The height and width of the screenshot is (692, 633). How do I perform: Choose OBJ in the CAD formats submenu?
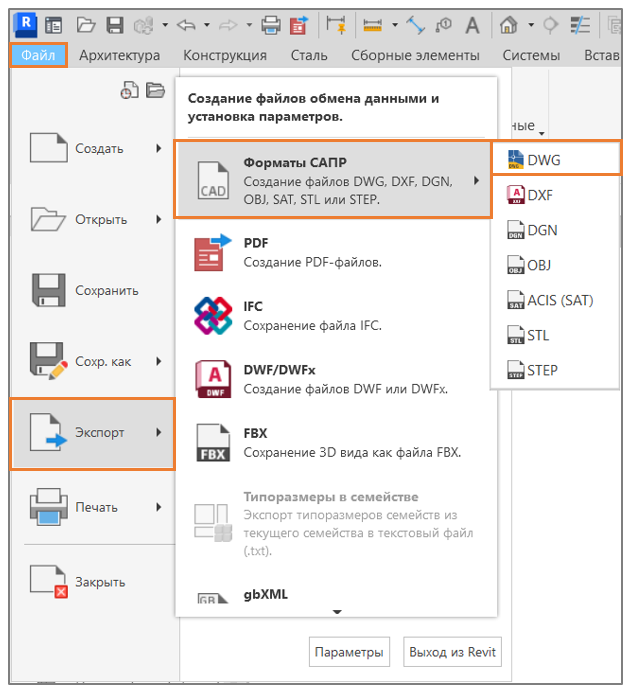[554, 265]
